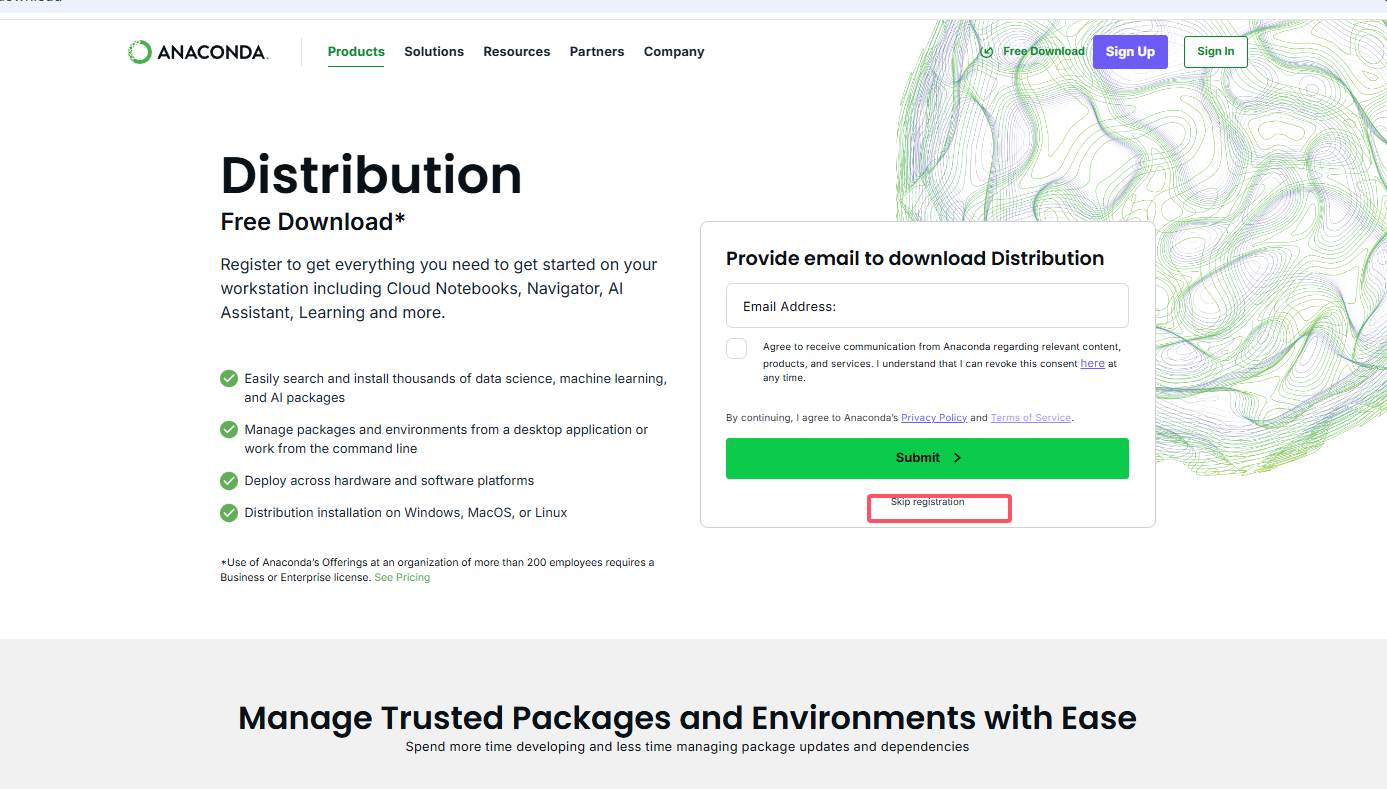This screenshot has height=789, width=1387.
Task: Click the arrow icon on the Submit button
Action: click(957, 458)
